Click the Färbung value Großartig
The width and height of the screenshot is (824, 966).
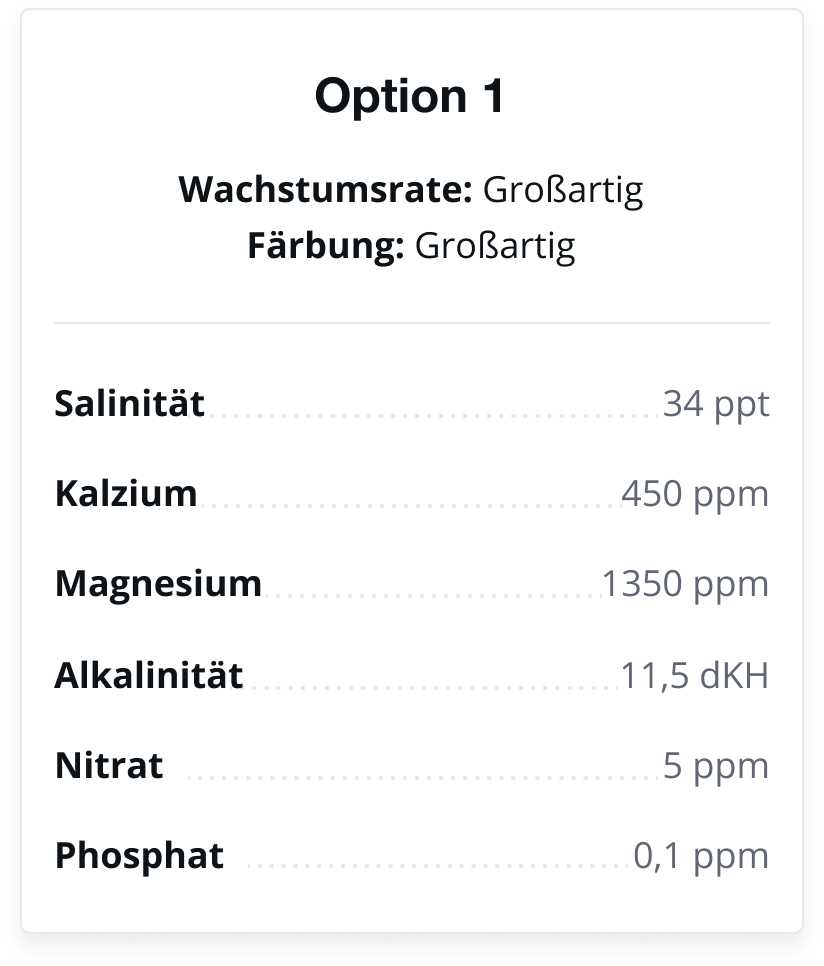(495, 247)
